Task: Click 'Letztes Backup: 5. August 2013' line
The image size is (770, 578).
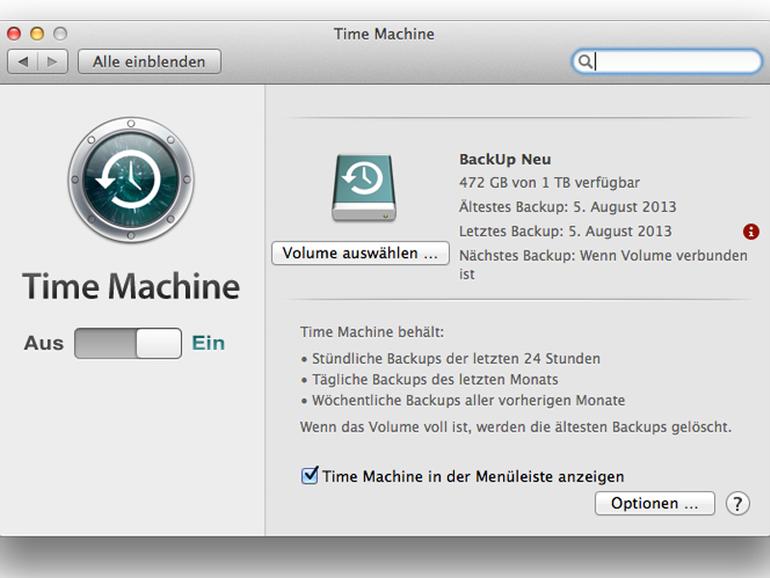Action: point(565,231)
